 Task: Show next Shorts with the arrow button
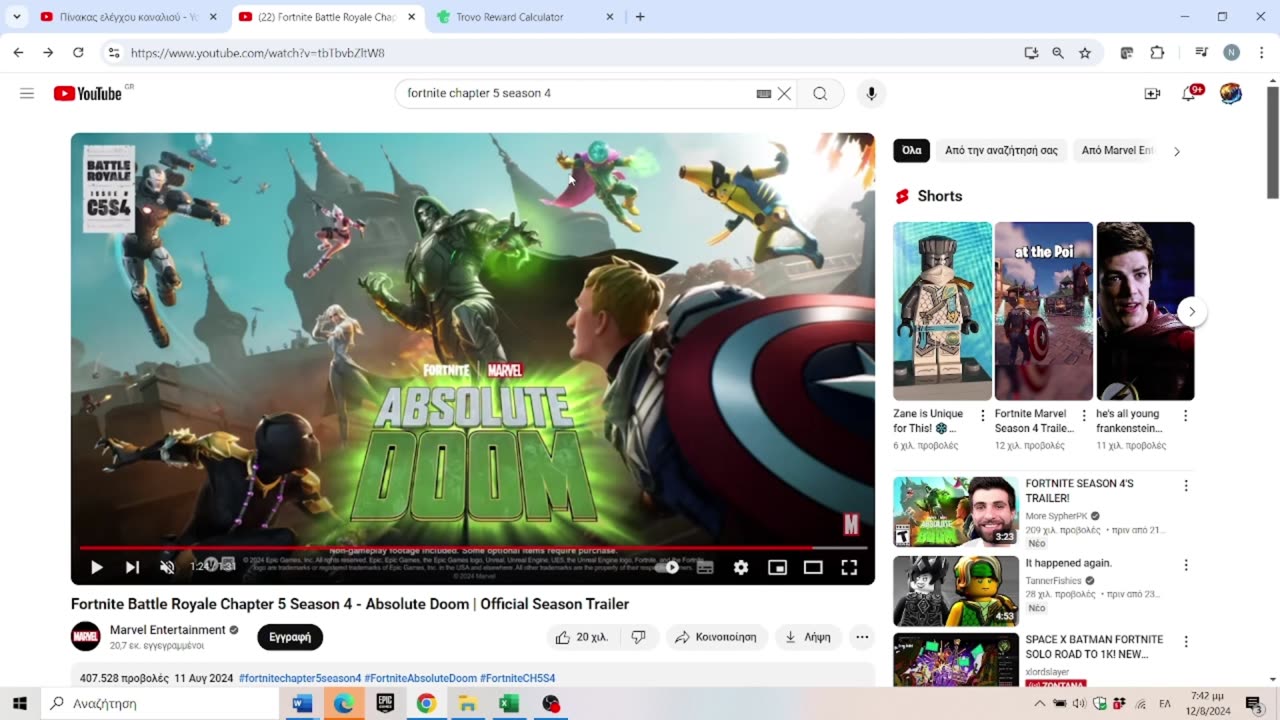click(x=1191, y=312)
